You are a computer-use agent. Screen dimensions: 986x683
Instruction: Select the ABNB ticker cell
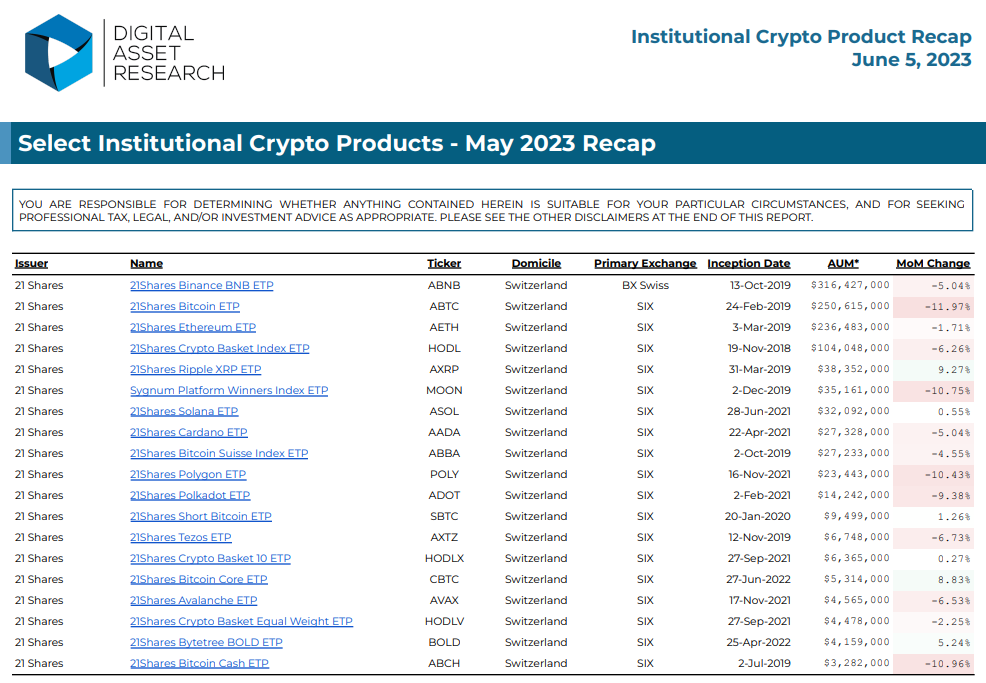444,285
